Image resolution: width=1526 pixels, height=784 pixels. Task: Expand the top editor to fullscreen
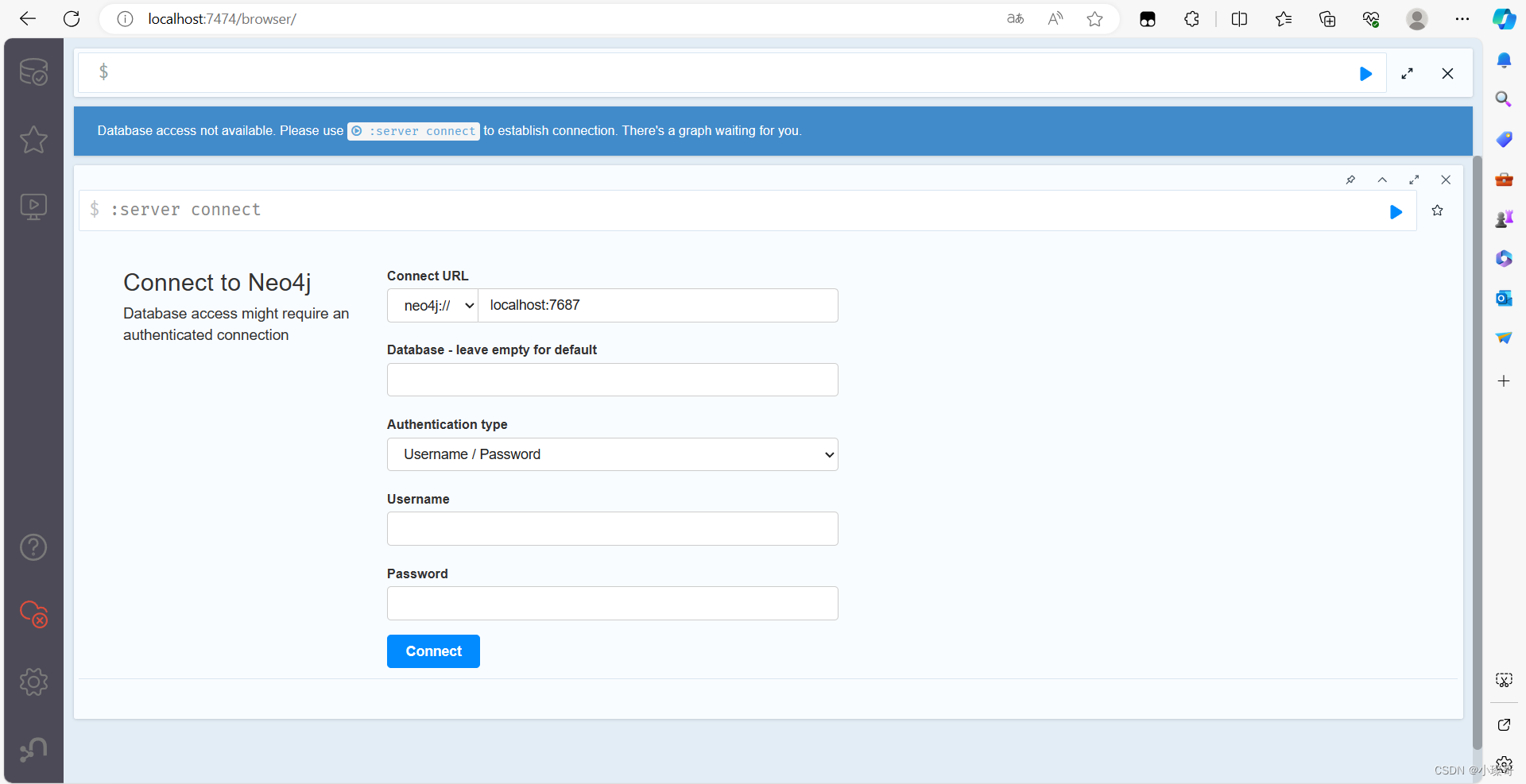[1407, 74]
